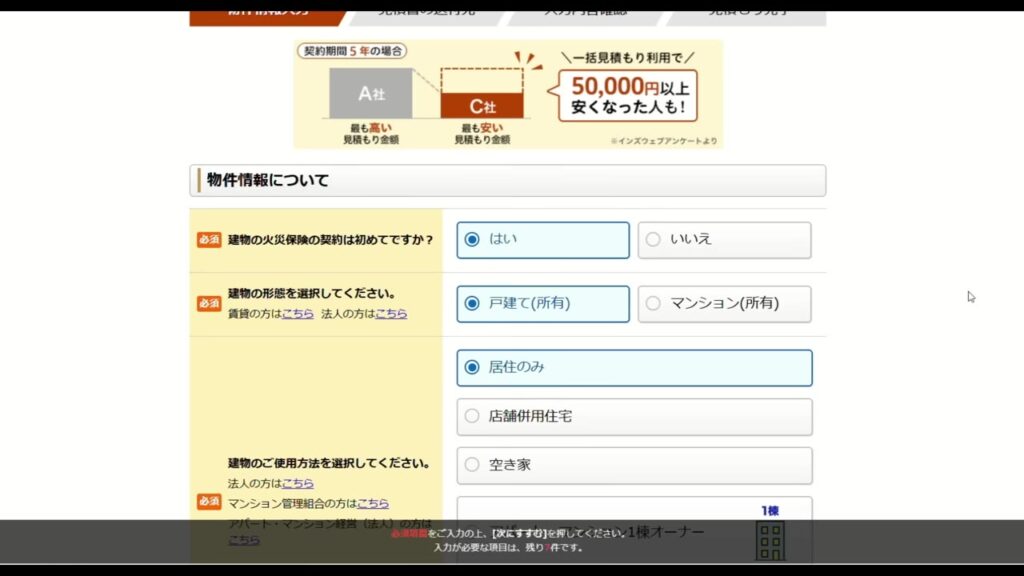Viewport: 1024px width, 576px height.
Task: Open こちら link for 法人の方 under building type
Action: (x=391, y=313)
